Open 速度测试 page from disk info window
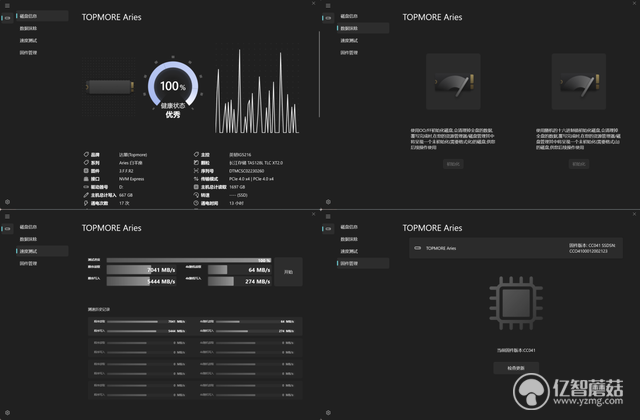 (x=42, y=40)
